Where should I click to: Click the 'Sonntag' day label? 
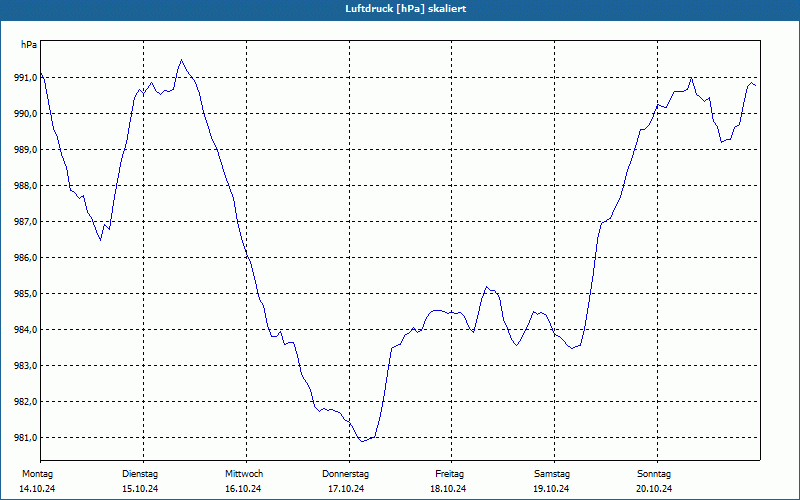click(x=654, y=474)
